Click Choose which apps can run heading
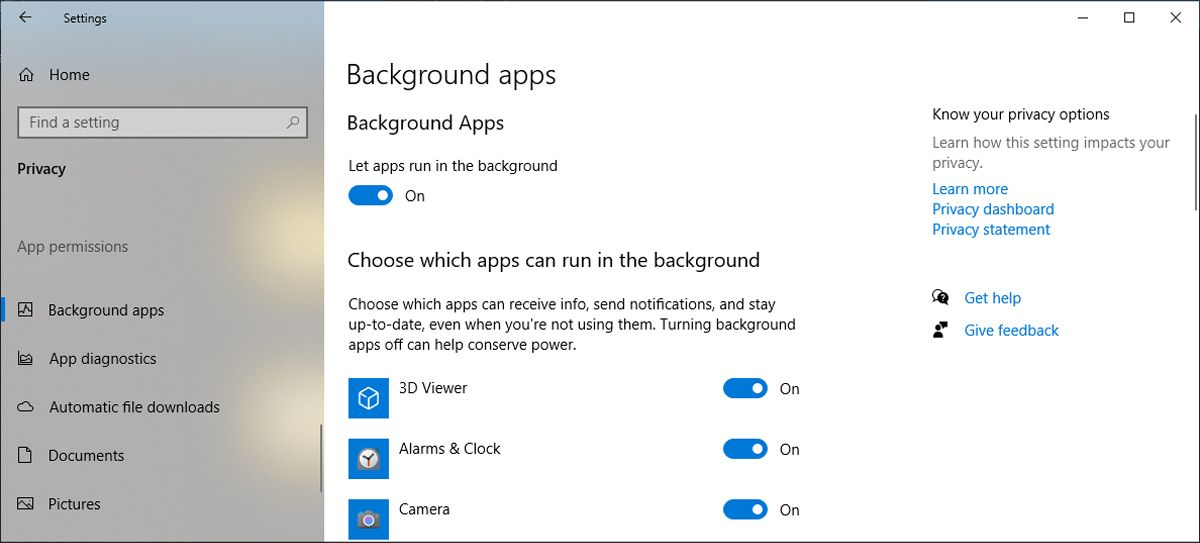The image size is (1200, 543). 553,261
